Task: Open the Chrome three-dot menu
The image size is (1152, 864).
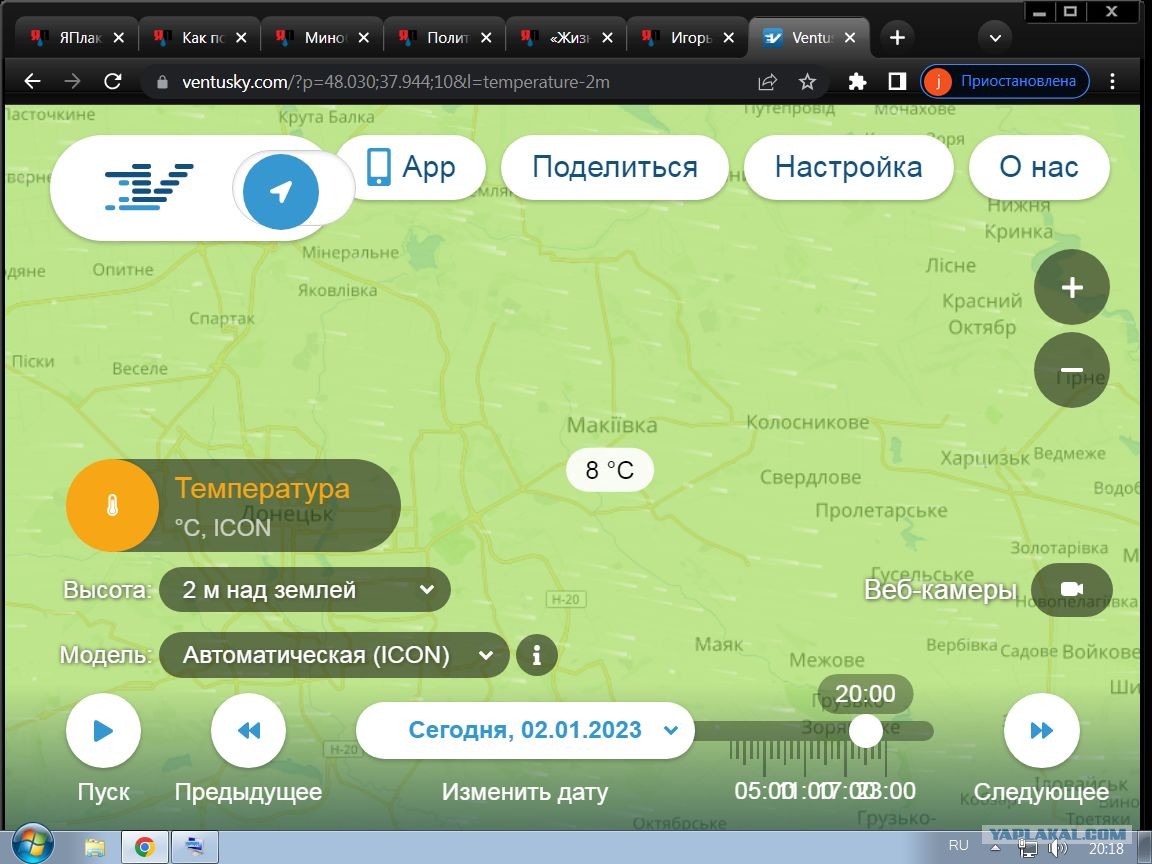Action: (x=1112, y=82)
